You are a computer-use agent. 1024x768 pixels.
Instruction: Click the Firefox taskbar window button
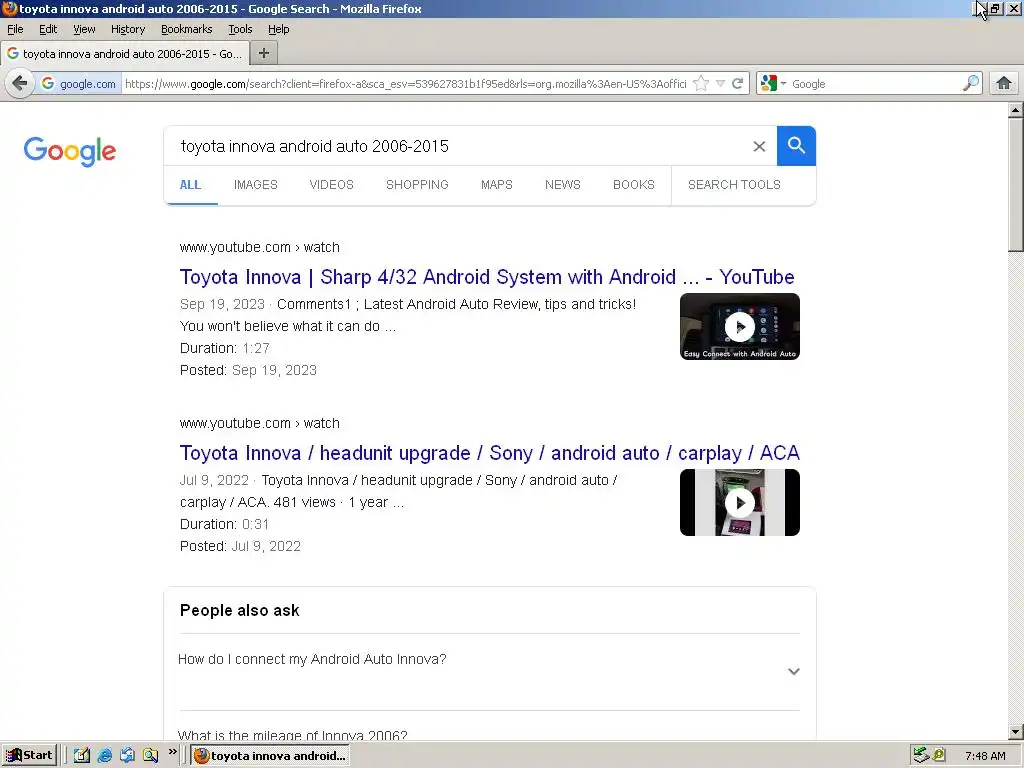[270, 756]
